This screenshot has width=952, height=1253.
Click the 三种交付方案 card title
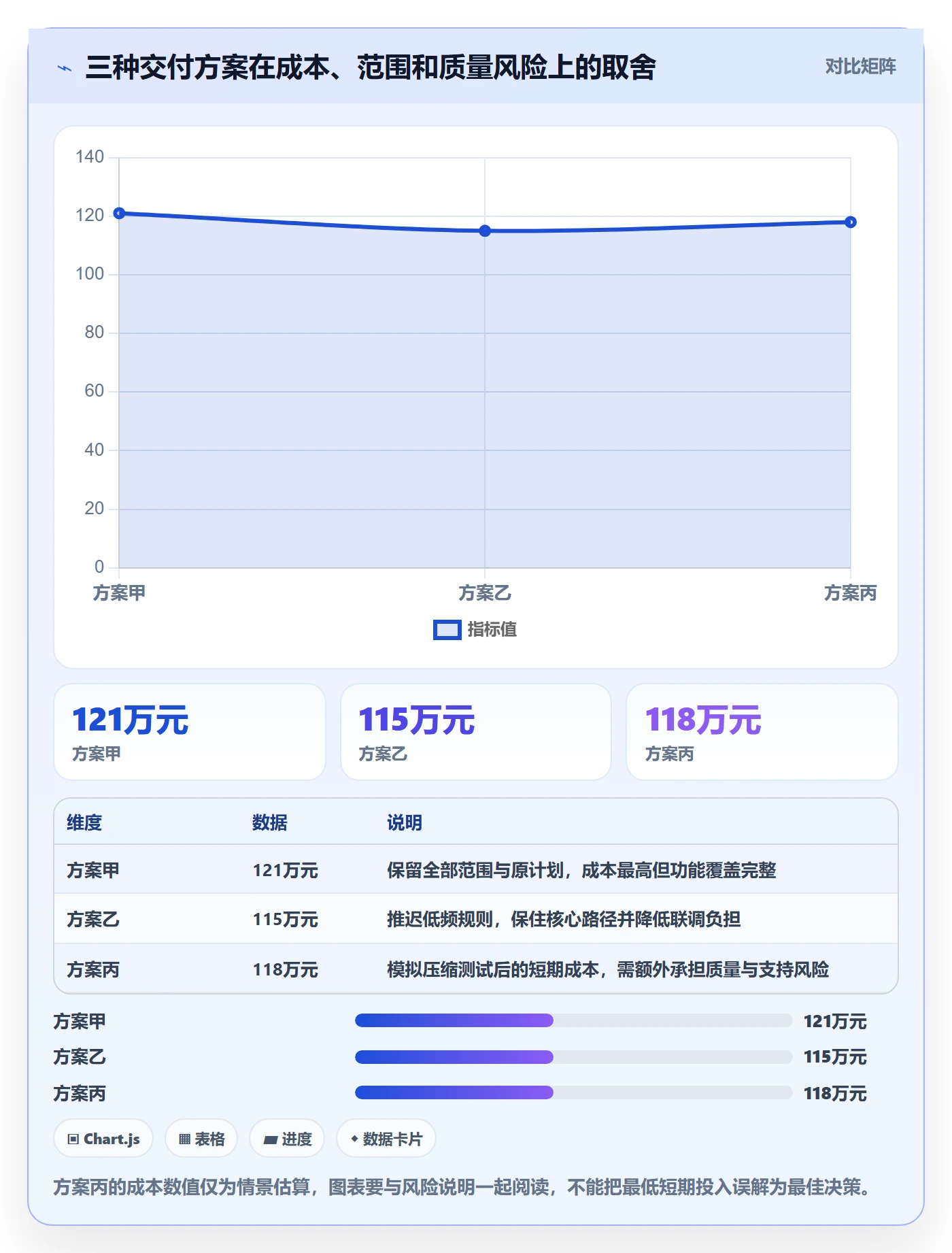[371, 67]
